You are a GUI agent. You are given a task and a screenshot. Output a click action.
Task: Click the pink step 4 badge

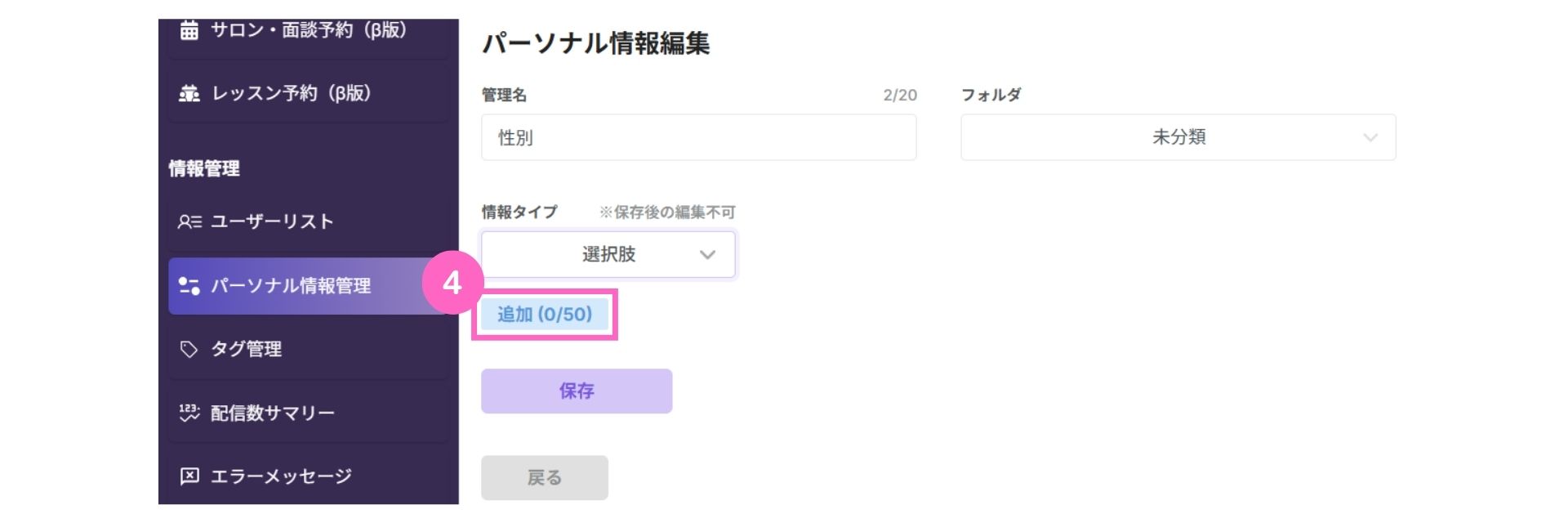452,283
